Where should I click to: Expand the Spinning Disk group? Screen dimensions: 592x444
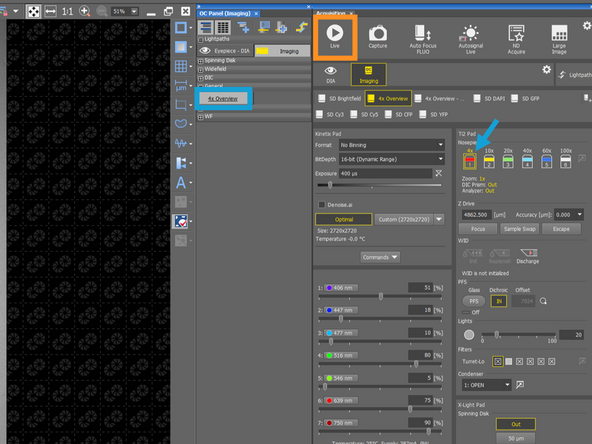click(201, 61)
